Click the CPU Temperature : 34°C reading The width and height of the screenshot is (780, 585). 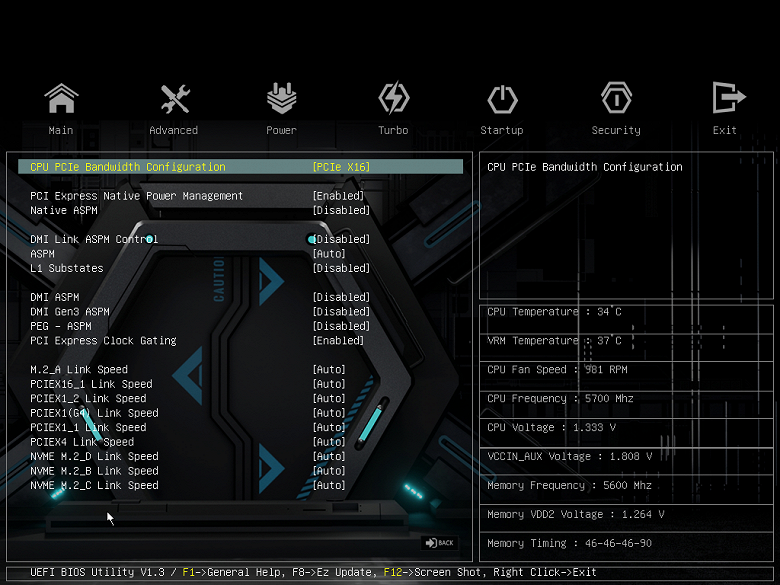554,312
